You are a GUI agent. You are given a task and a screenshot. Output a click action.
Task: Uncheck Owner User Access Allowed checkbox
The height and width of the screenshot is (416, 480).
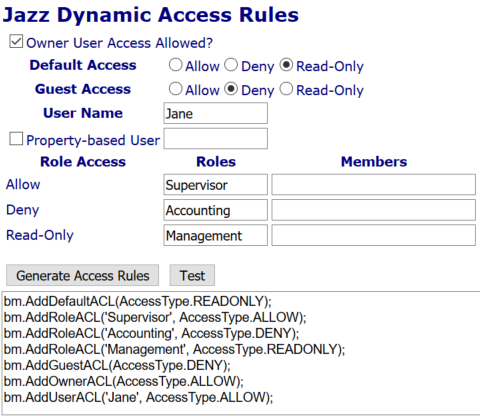click(x=16, y=42)
